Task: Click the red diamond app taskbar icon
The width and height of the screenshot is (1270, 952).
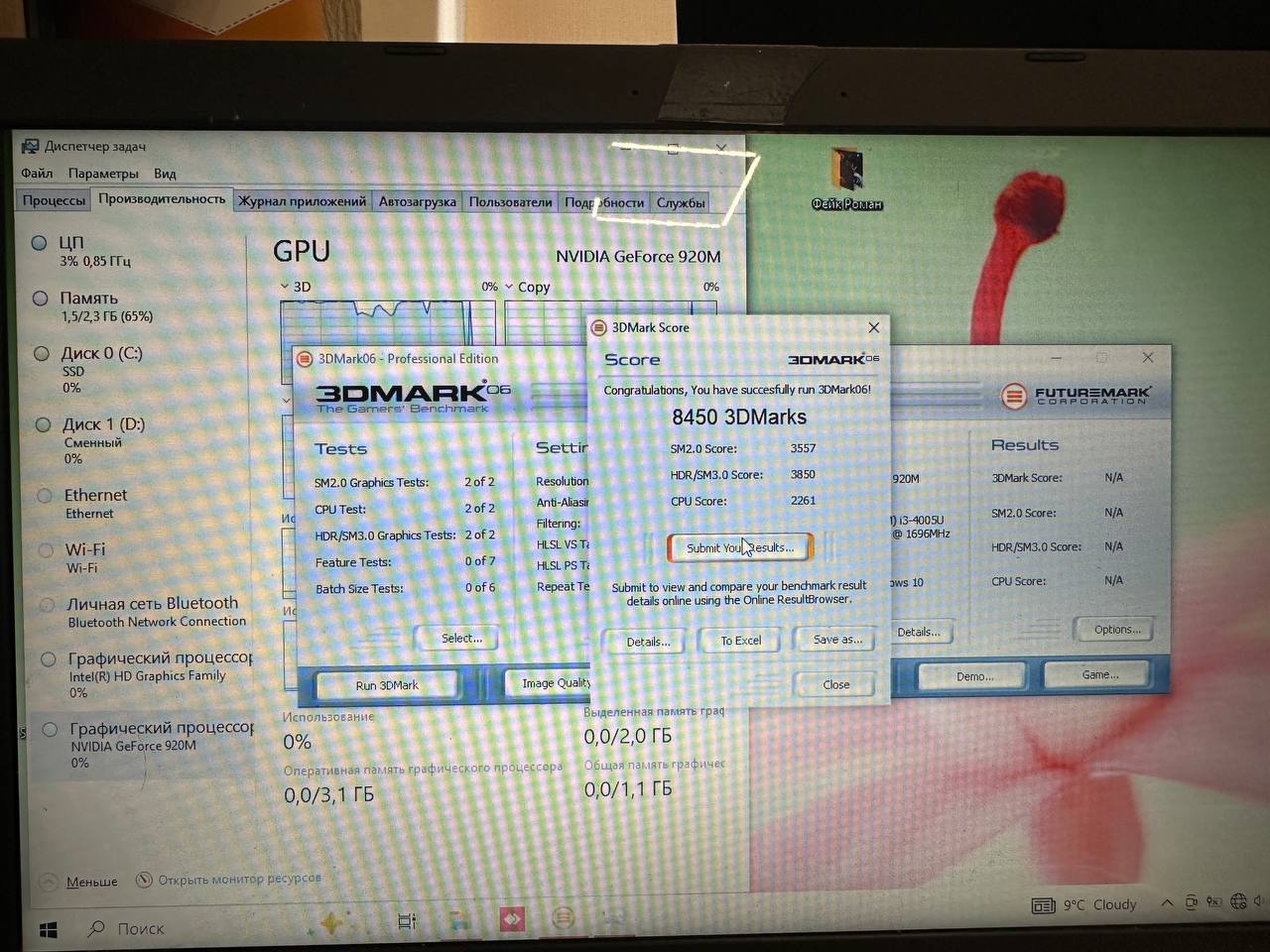Action: coord(512,919)
